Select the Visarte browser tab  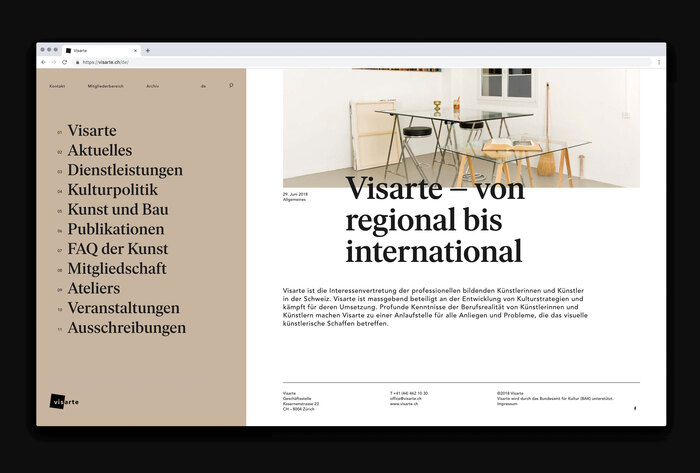tap(102, 50)
